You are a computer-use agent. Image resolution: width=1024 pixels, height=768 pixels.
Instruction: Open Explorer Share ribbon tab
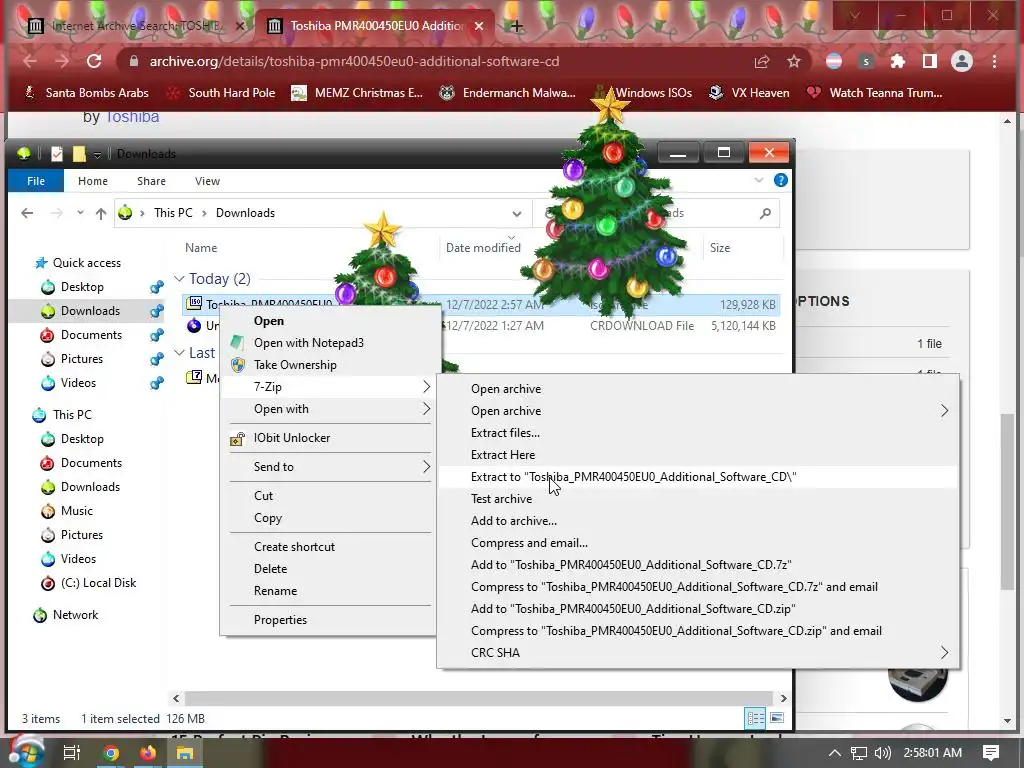151,181
